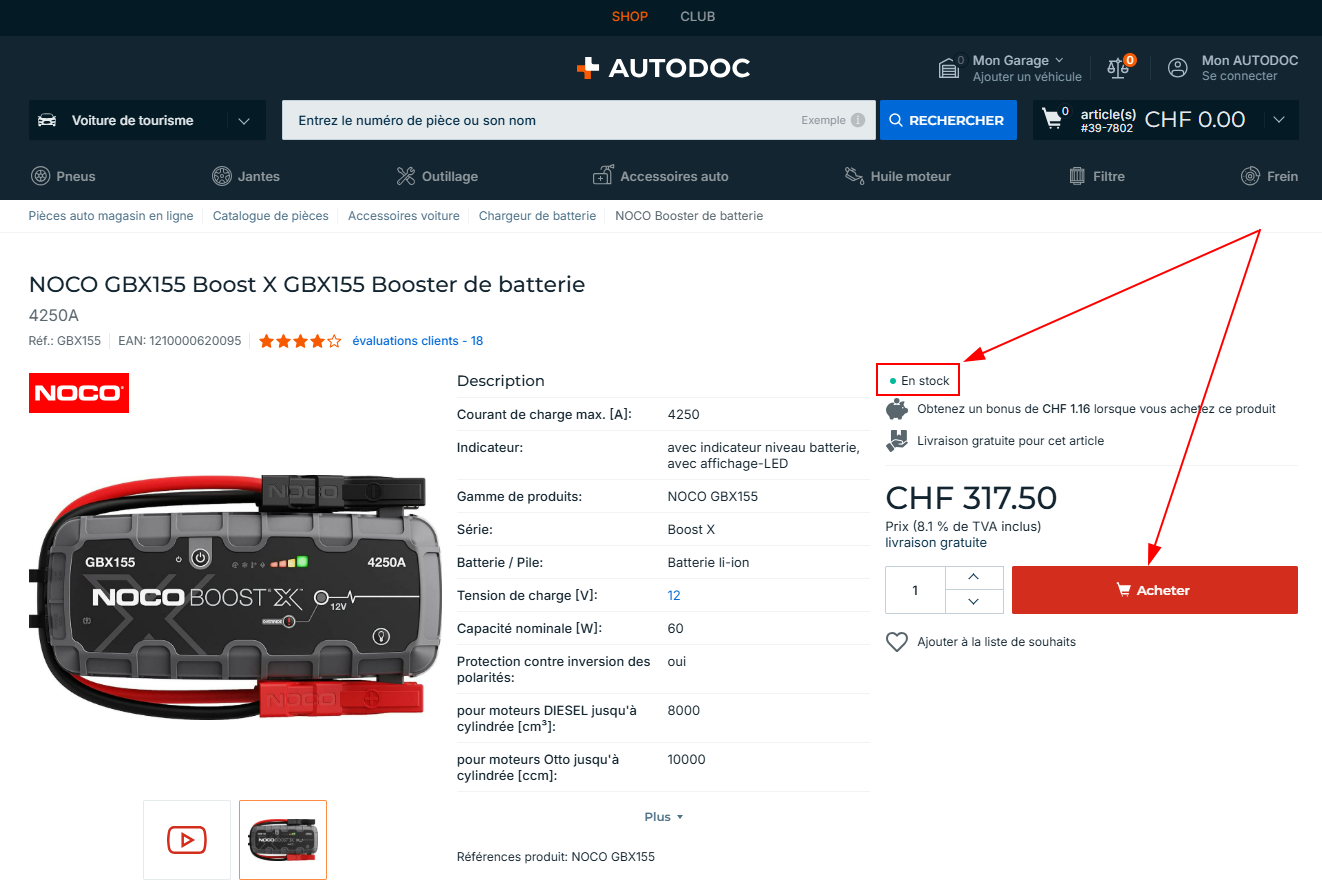The height and width of the screenshot is (895, 1322).
Task: Open évaluations clients - 18 link
Action: [418, 341]
